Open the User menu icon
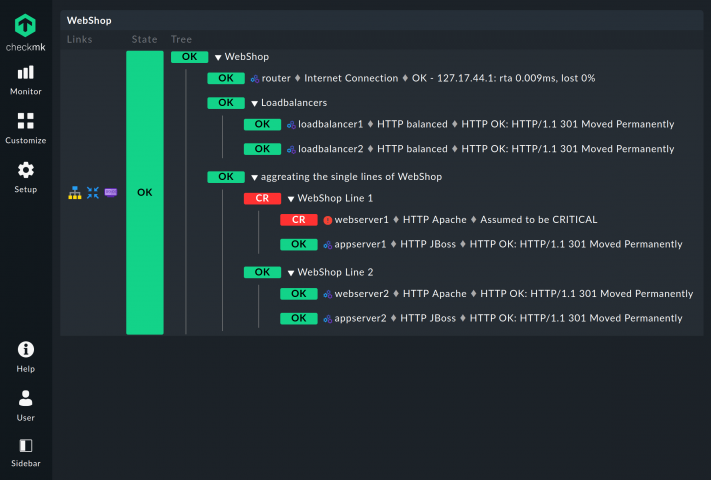 point(26,405)
